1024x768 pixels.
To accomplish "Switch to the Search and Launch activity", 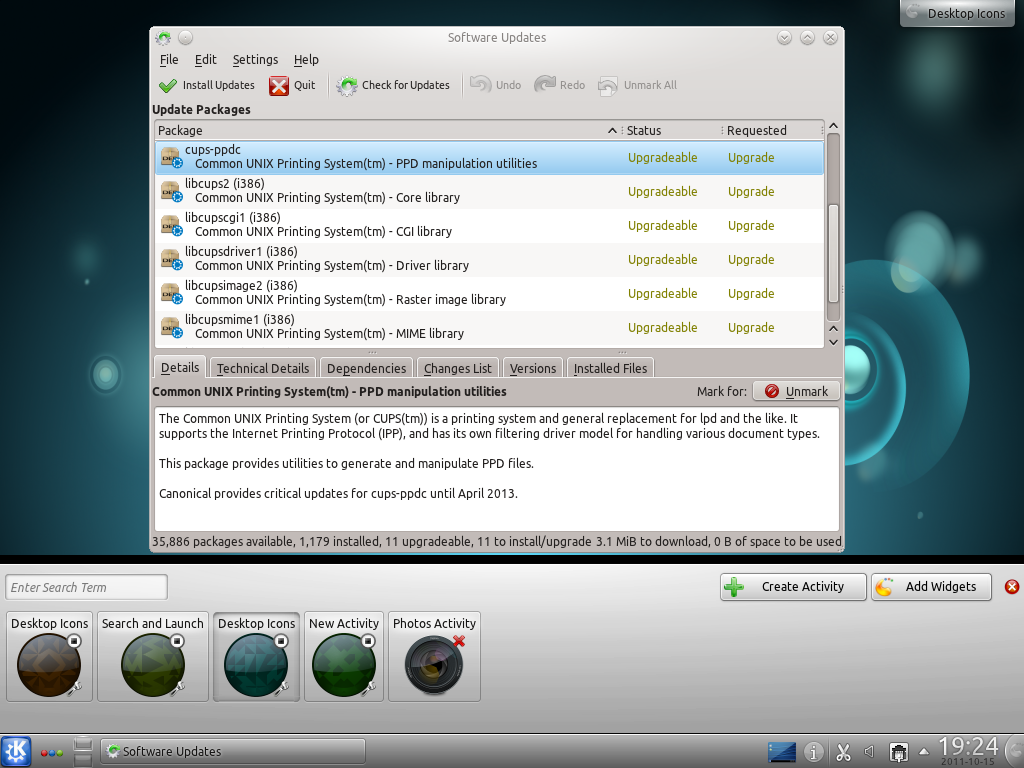I will click(153, 656).
